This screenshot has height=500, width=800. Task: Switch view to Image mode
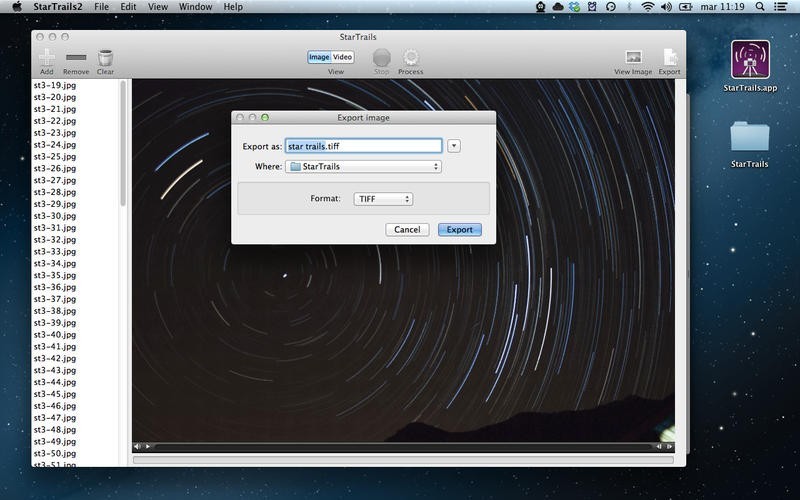point(319,57)
